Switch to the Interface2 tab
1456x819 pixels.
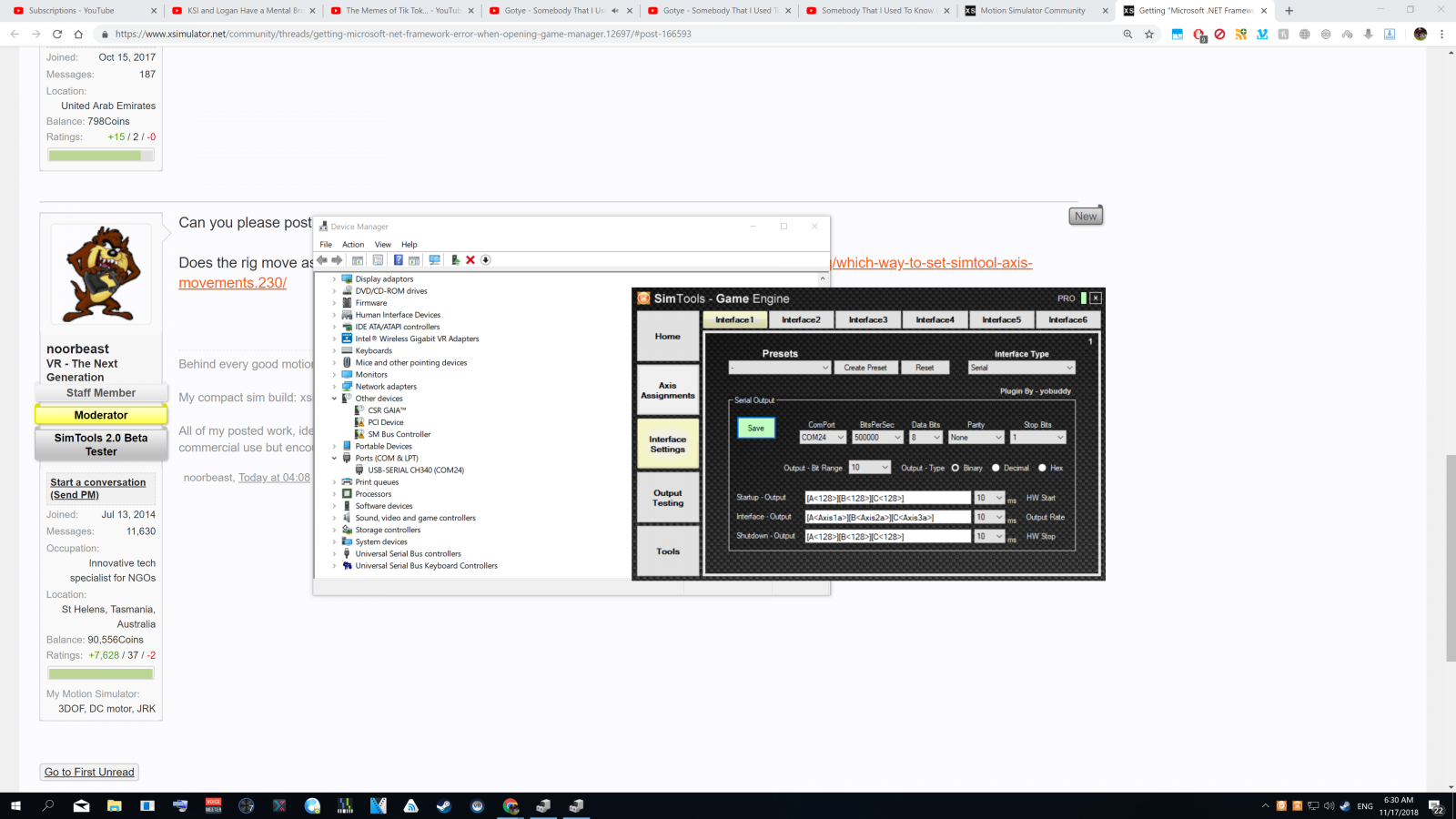click(801, 319)
